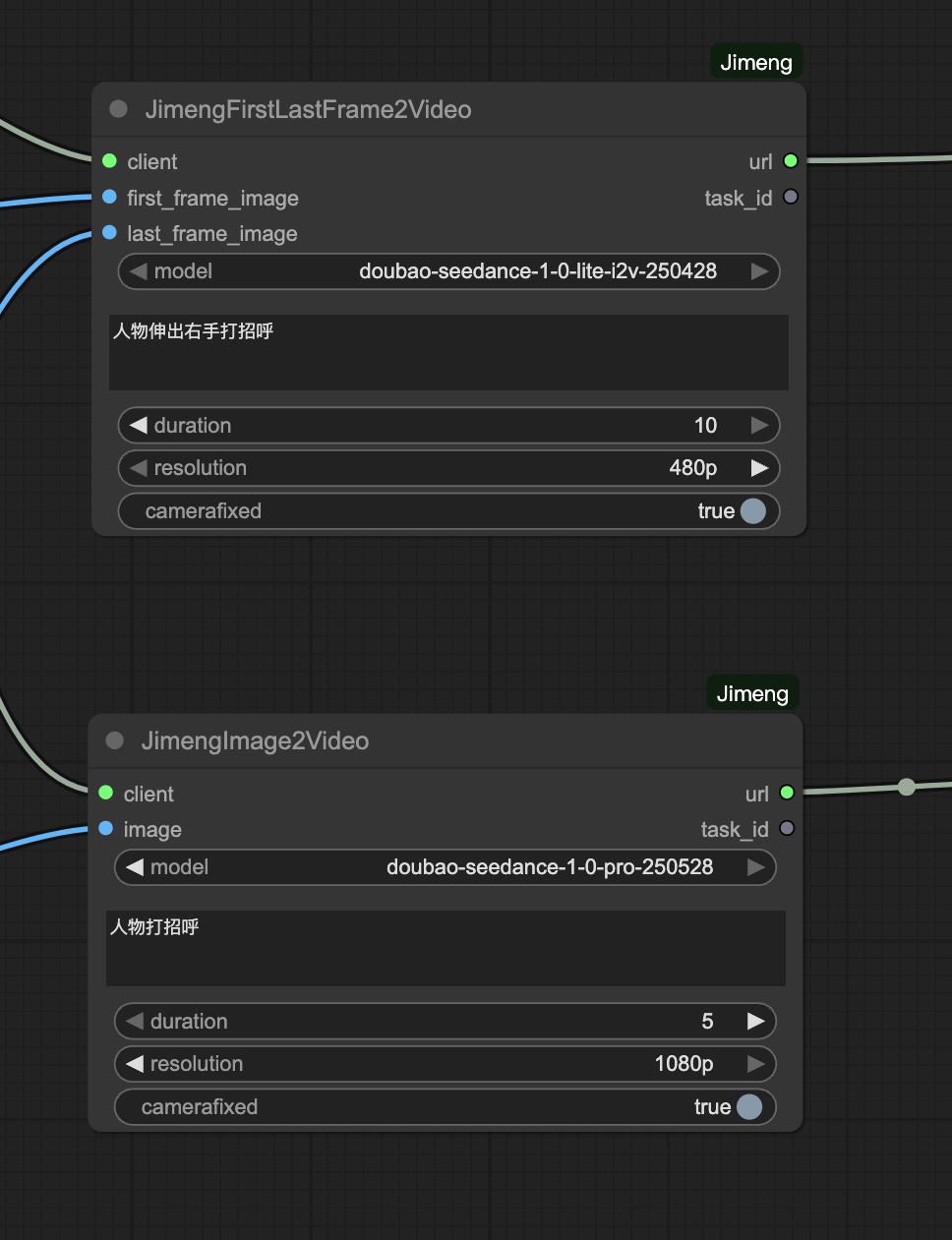Click the task_id output socket on JimengFirstLastFrame2Video
This screenshot has width=952, height=1240.
790,198
